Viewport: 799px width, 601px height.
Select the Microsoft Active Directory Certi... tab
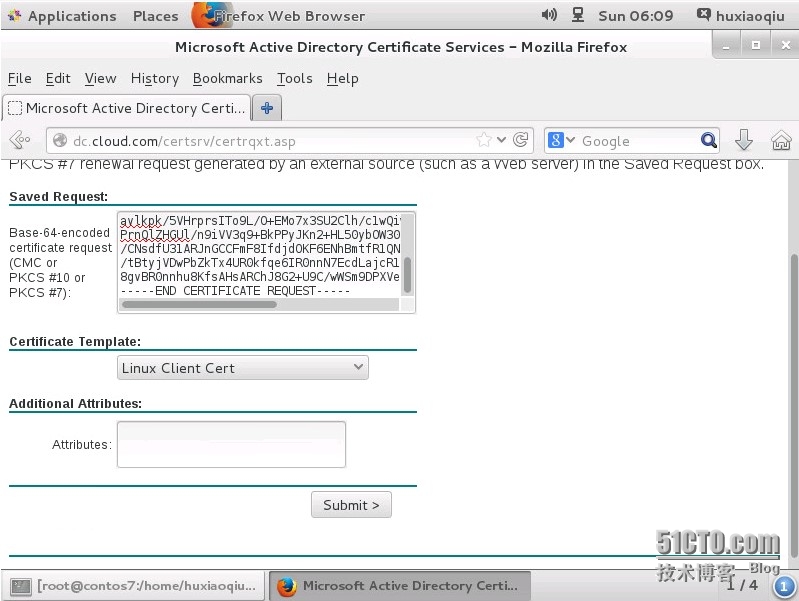click(127, 108)
